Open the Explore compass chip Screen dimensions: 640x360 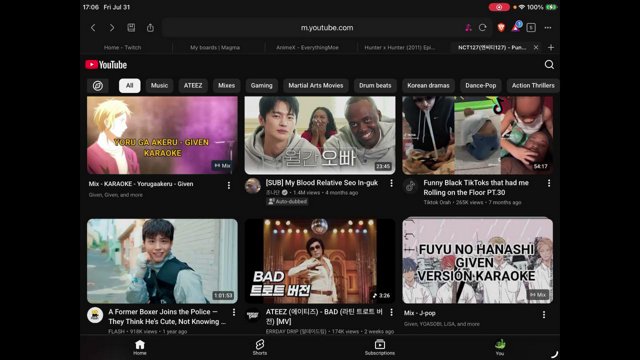[x=98, y=86]
